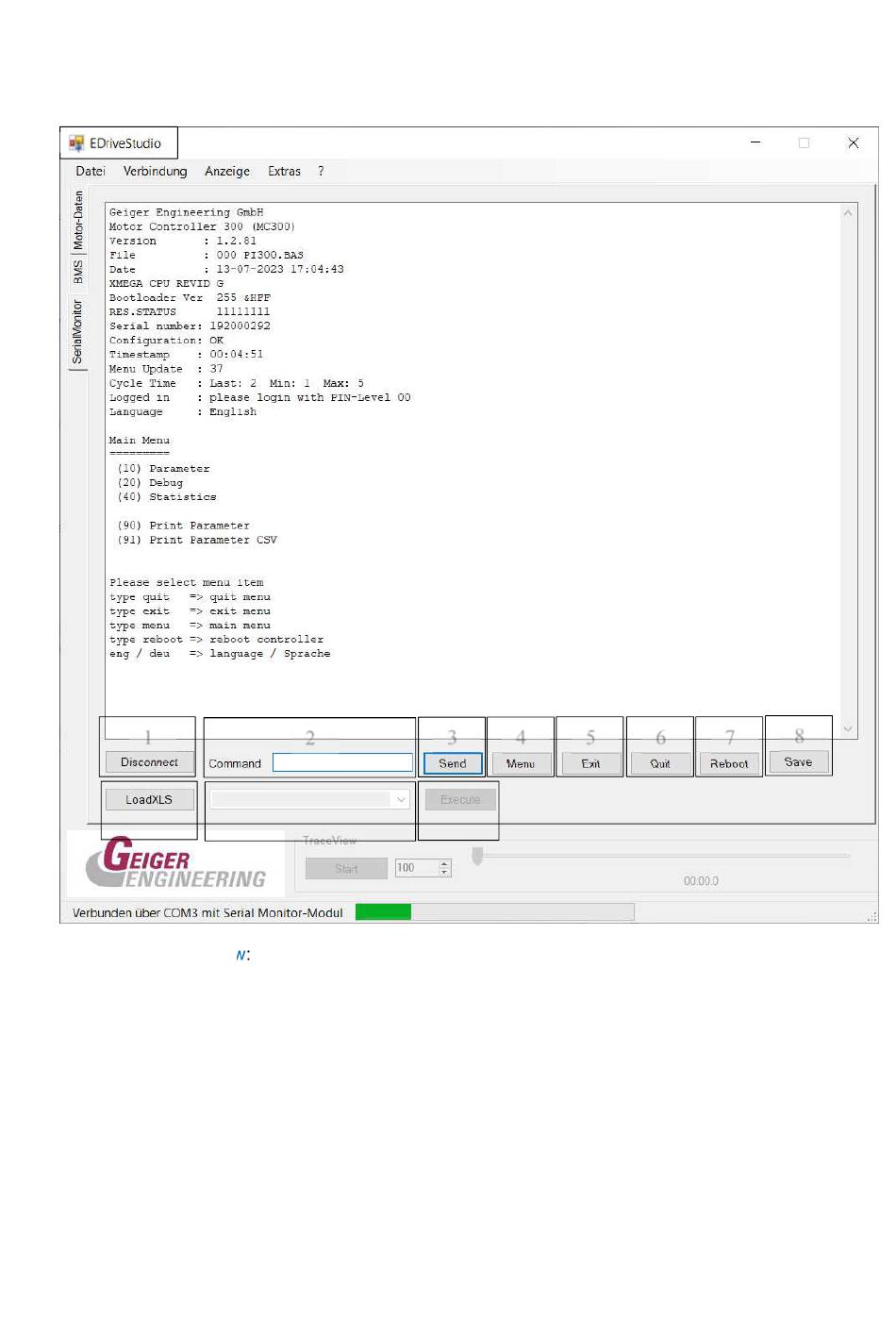The image size is (896, 1319).
Task: Click the 'Main Menu' heading in terminal
Action: tap(139, 440)
